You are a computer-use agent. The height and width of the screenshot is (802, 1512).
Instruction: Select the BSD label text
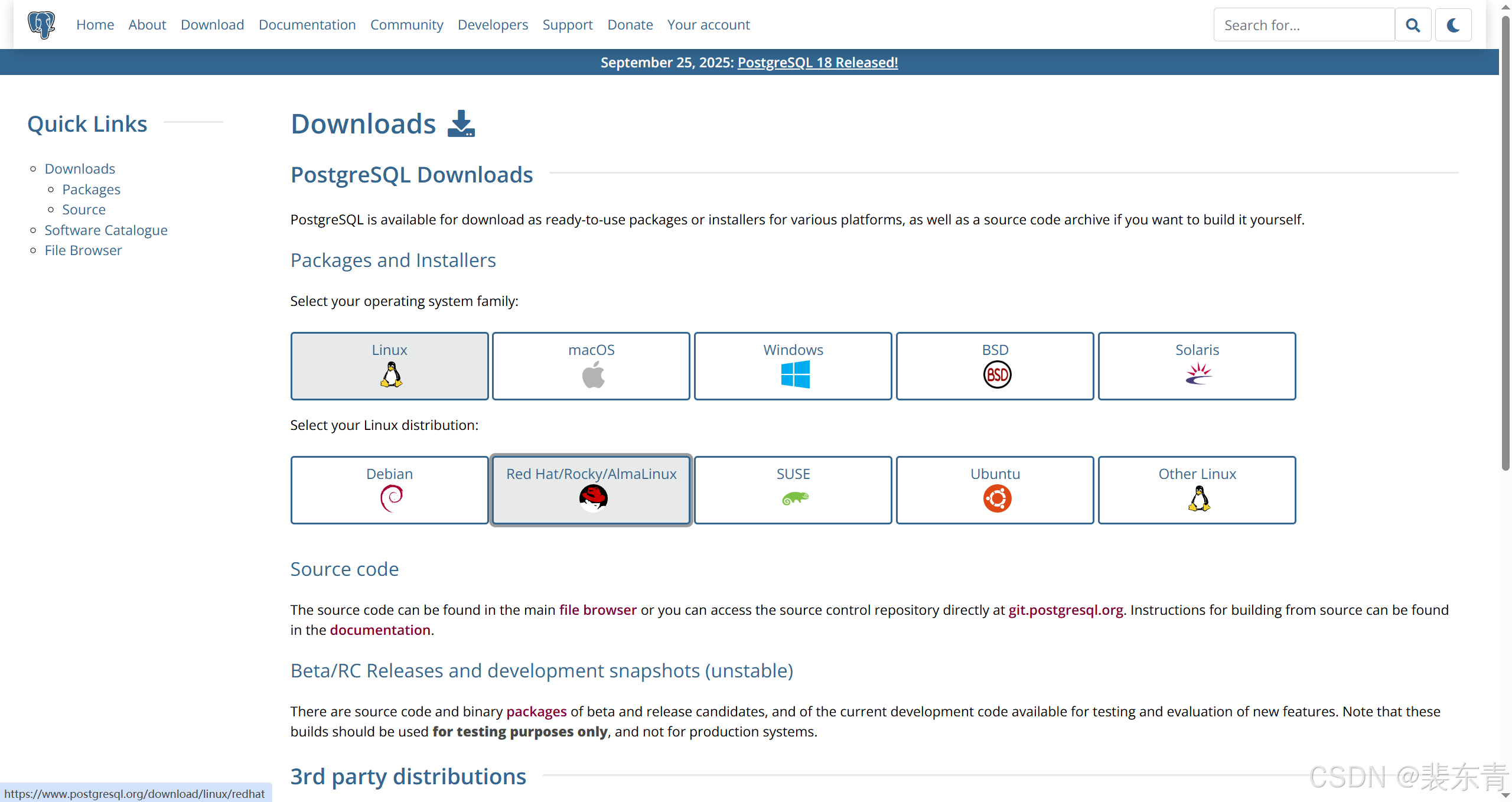pyautogui.click(x=995, y=350)
